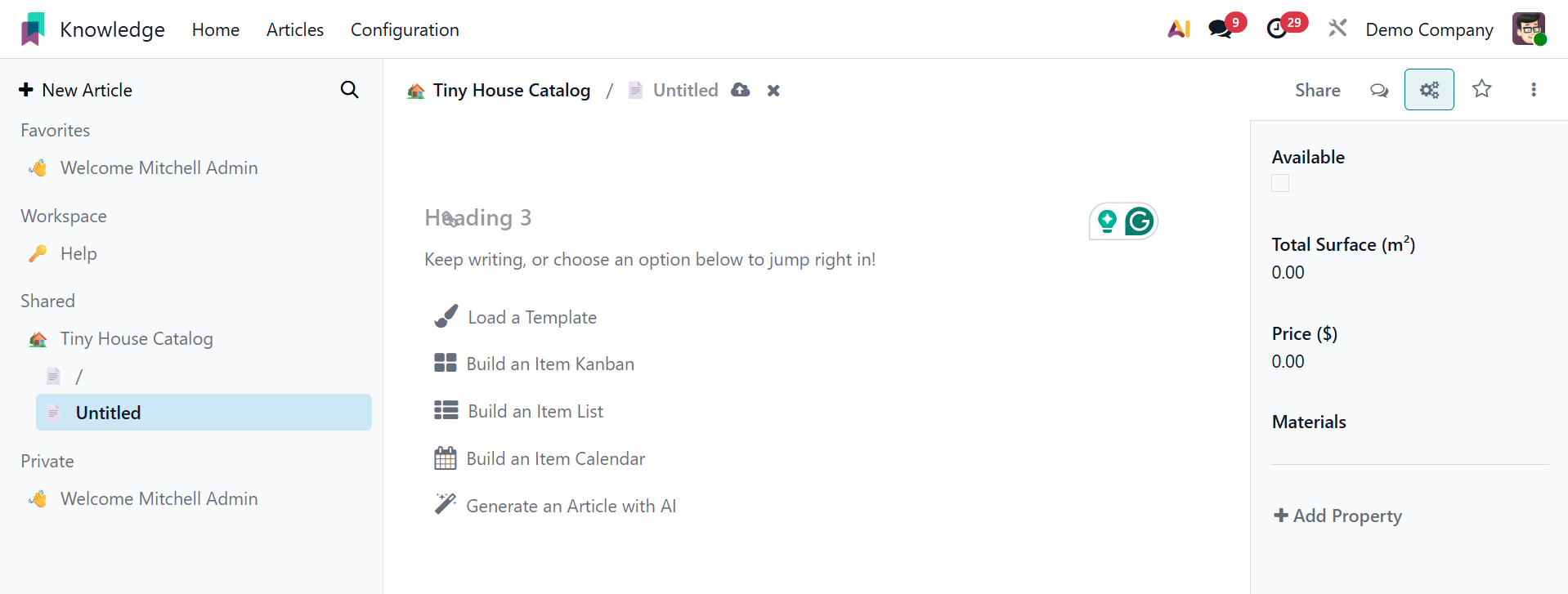Add article to favorites with star

coord(1481,89)
